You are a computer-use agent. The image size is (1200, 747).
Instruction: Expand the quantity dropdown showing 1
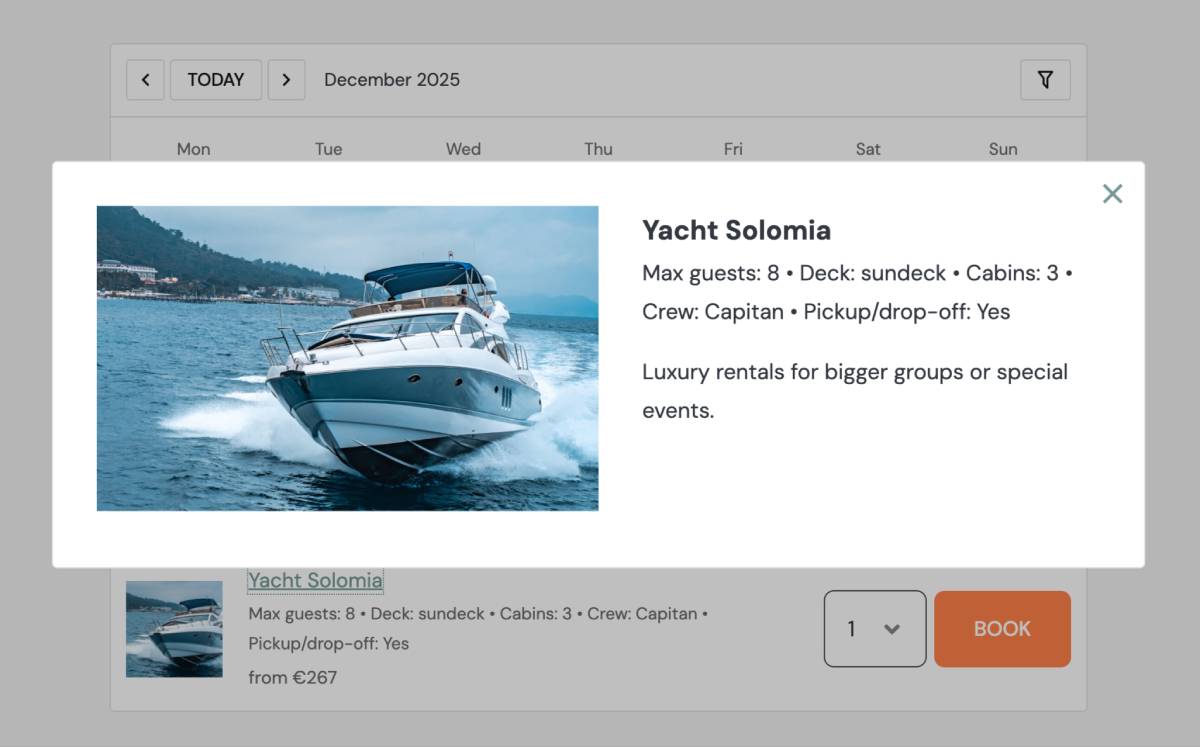[875, 629]
